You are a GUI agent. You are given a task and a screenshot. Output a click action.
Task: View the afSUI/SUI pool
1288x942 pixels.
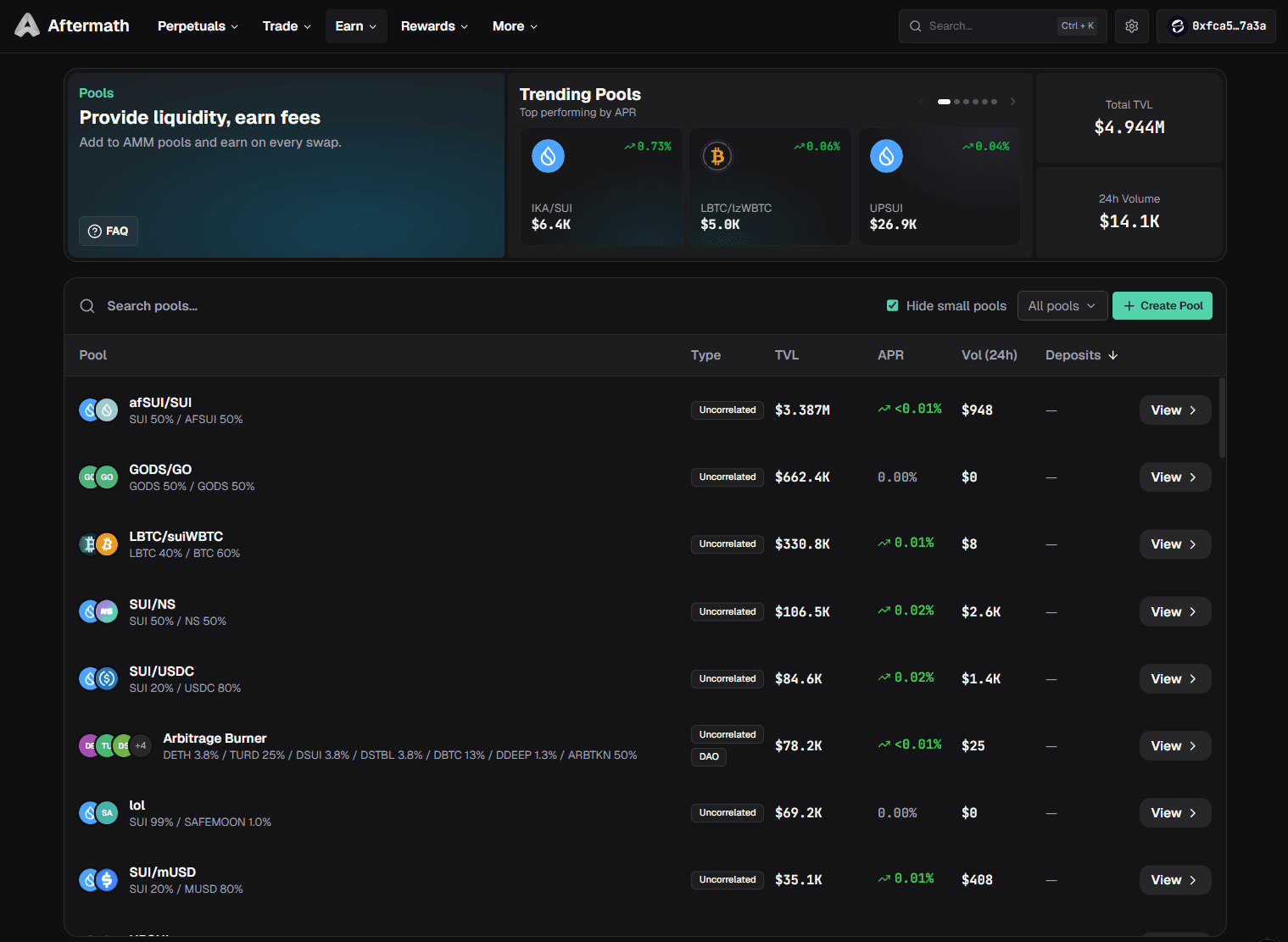(x=1174, y=410)
